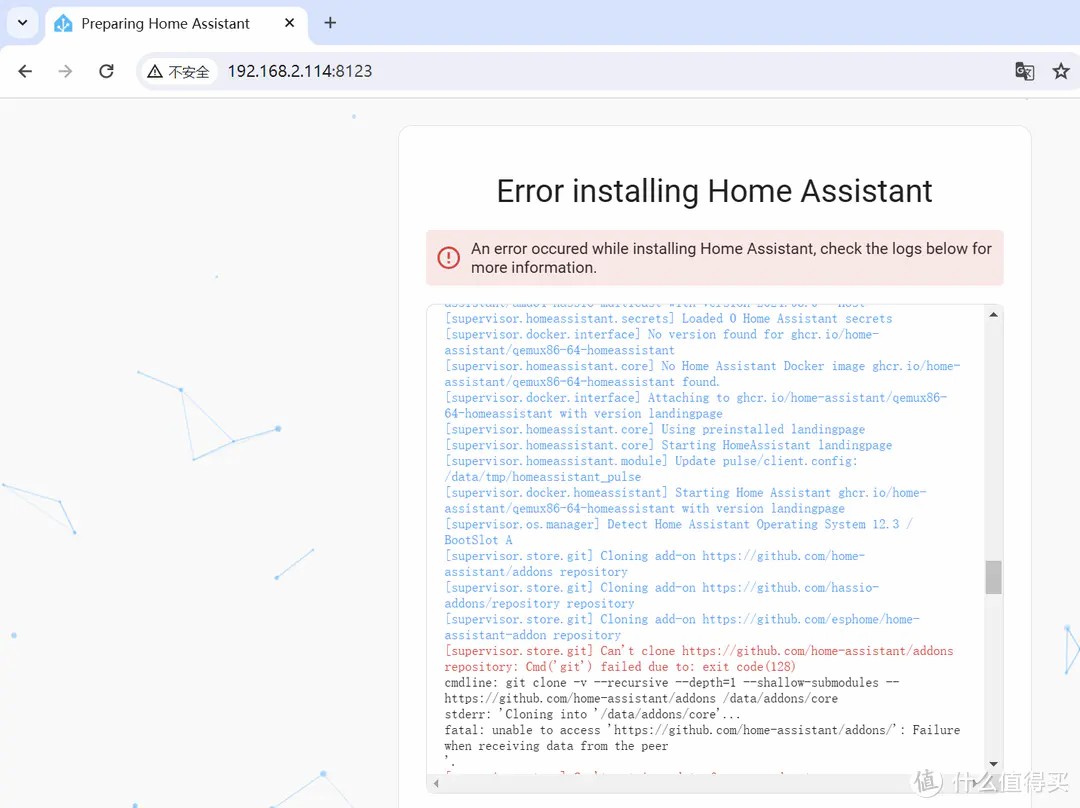Click the red error alert icon
This screenshot has width=1080, height=808.
coord(449,258)
